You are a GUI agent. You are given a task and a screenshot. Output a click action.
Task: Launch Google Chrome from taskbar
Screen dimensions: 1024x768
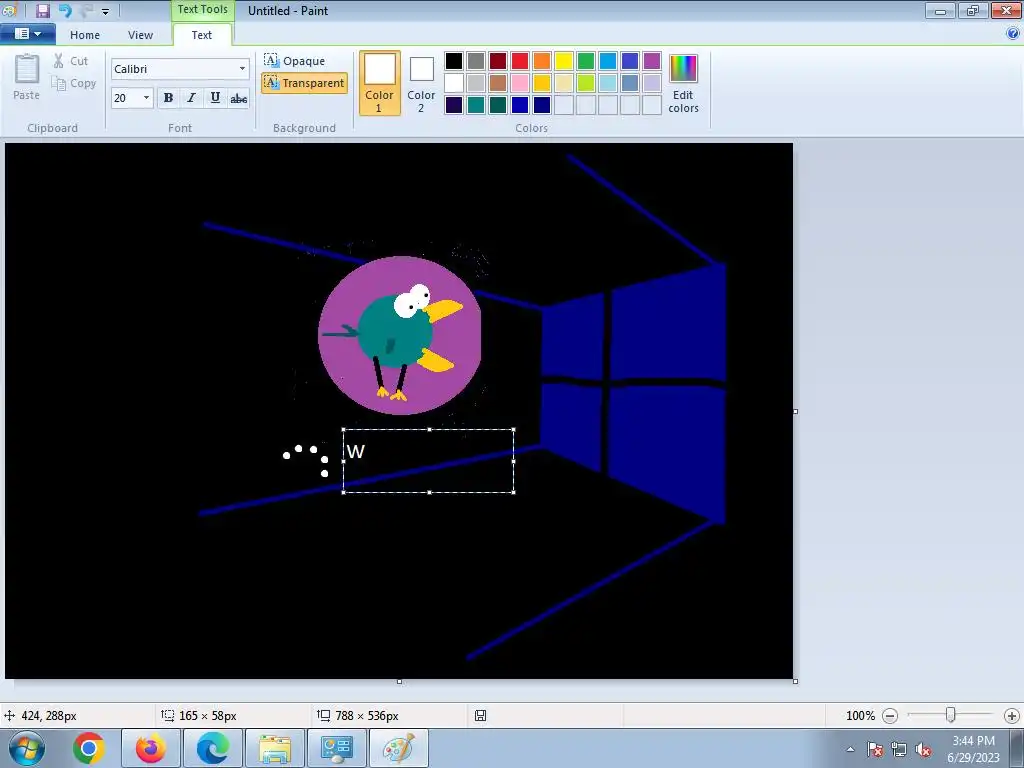point(89,748)
